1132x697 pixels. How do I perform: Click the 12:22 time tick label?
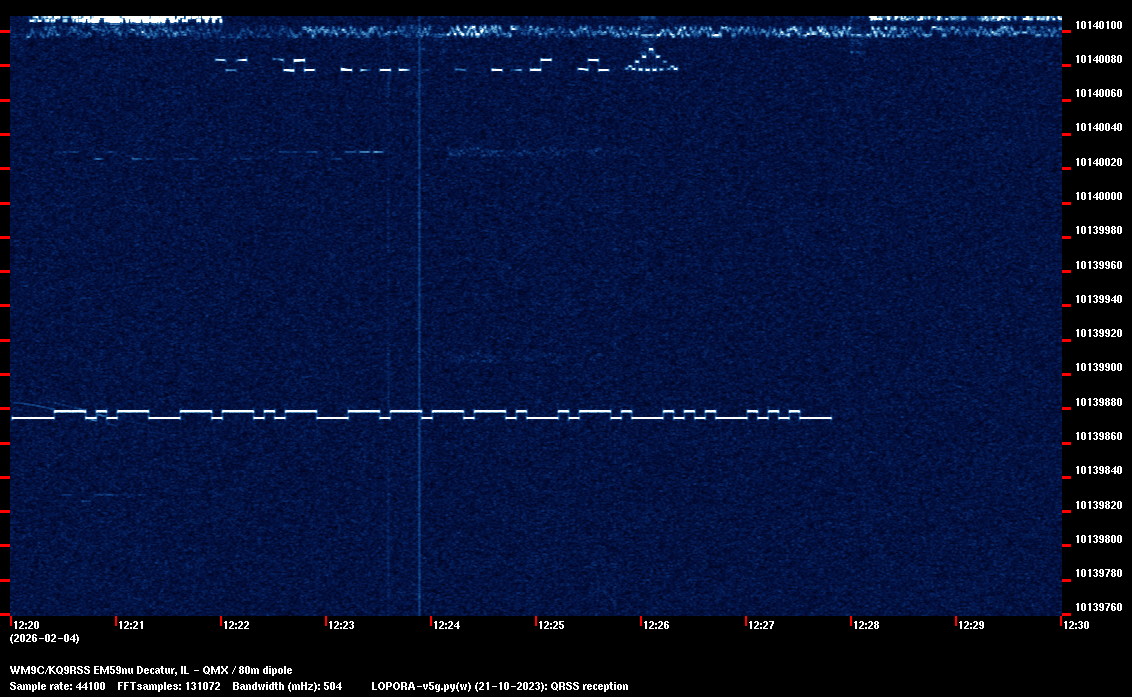tap(236, 626)
